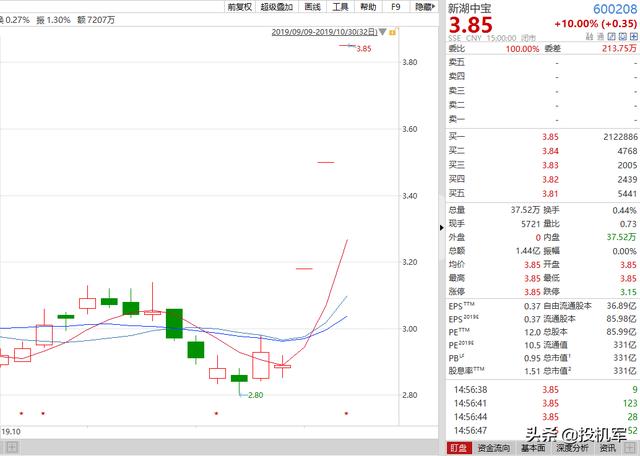Click the 跌停 price 3.15
Image resolution: width=640 pixels, height=456 pixels.
coord(628,292)
